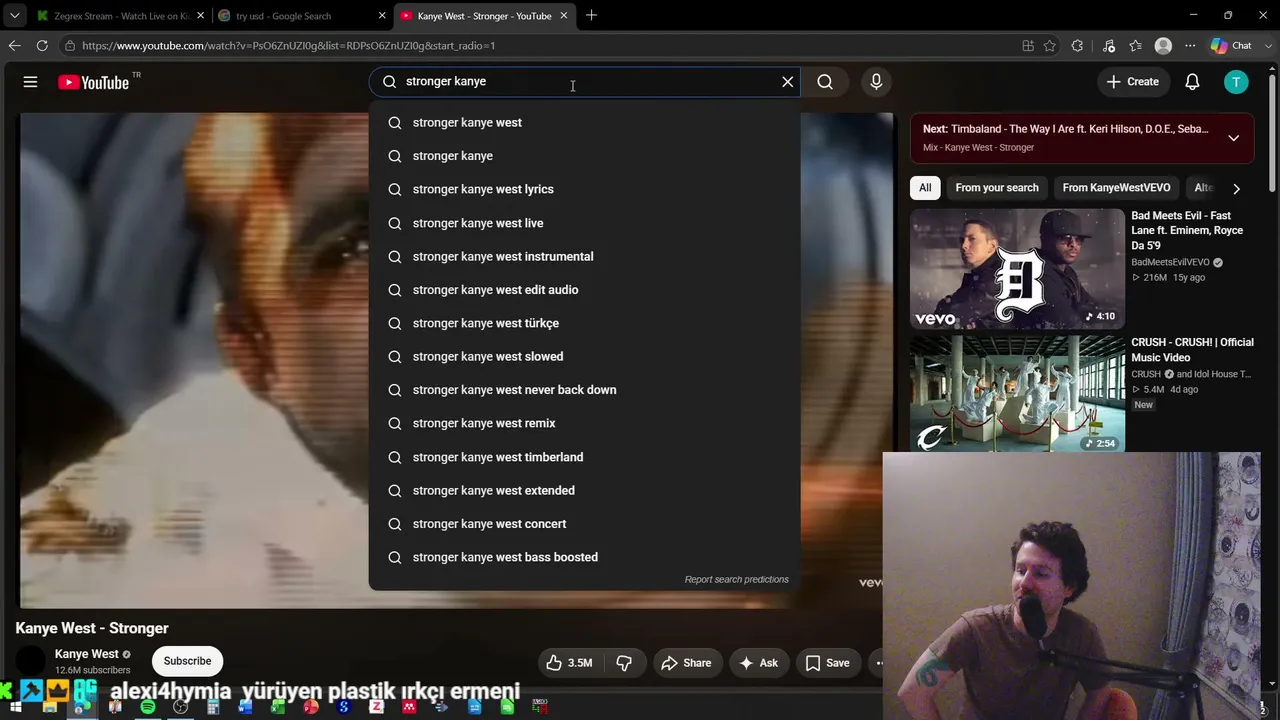Choose suggestion 'stronger kanye west edit audio'

click(584, 290)
